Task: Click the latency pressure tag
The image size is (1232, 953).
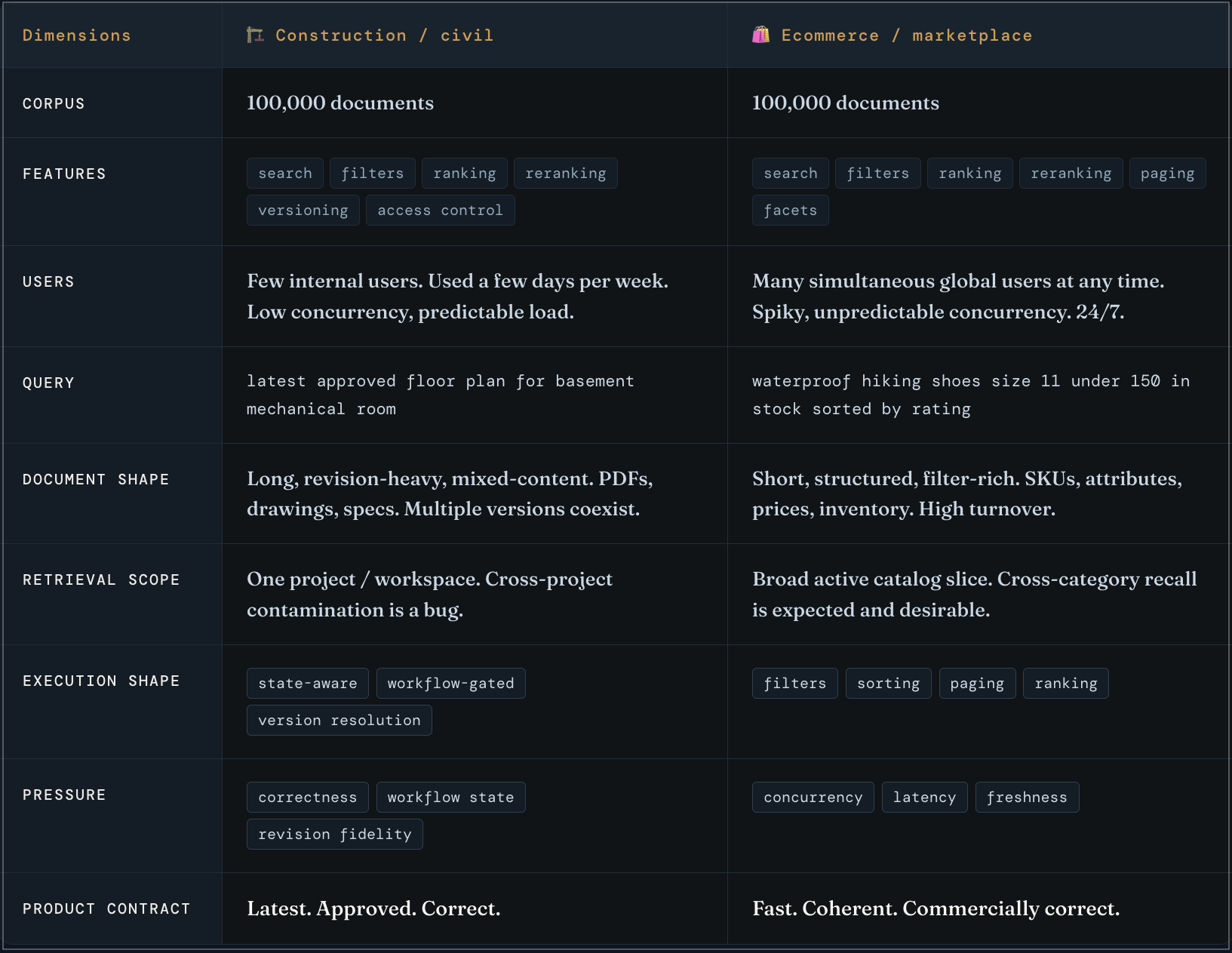Action: [924, 797]
